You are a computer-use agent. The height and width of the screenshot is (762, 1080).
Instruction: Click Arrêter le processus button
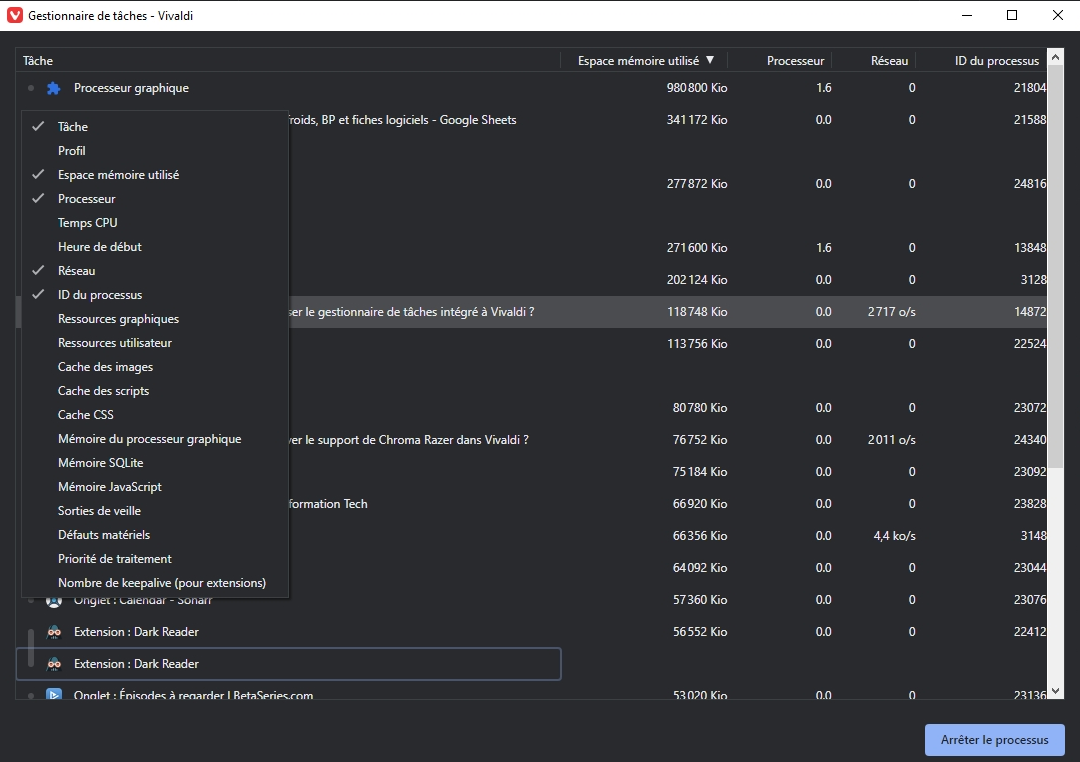pyautogui.click(x=995, y=740)
